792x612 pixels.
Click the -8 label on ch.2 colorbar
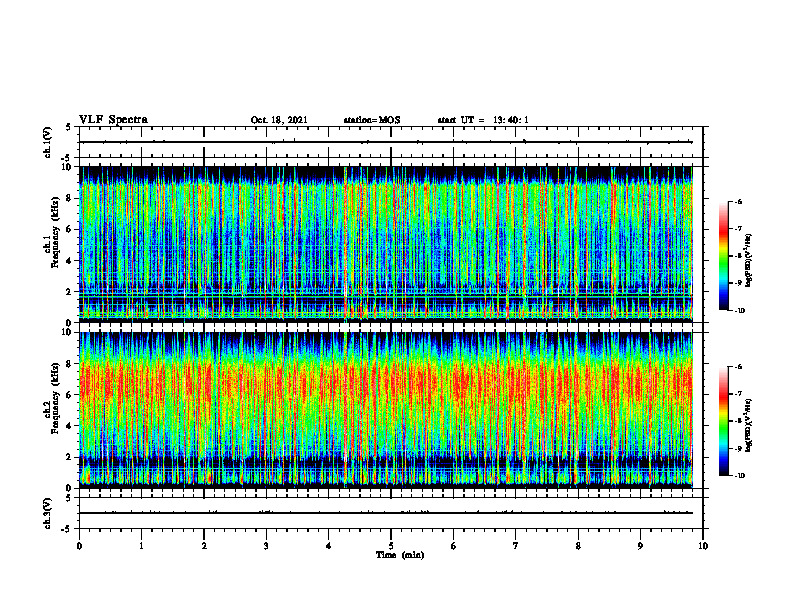pyautogui.click(x=738, y=421)
